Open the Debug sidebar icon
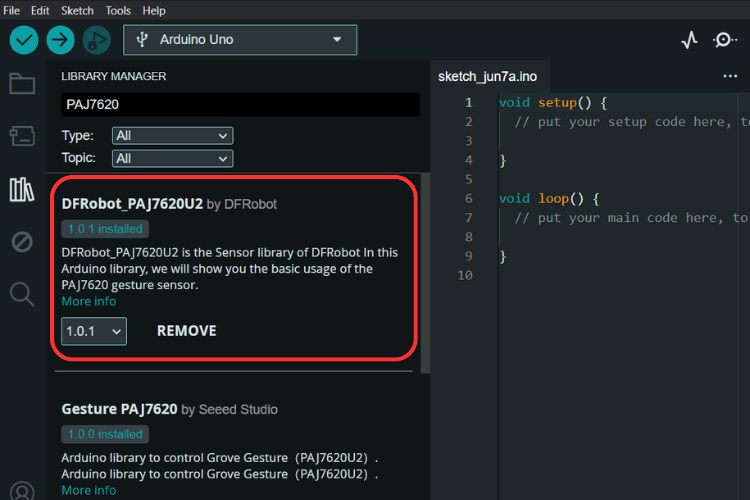 22,242
